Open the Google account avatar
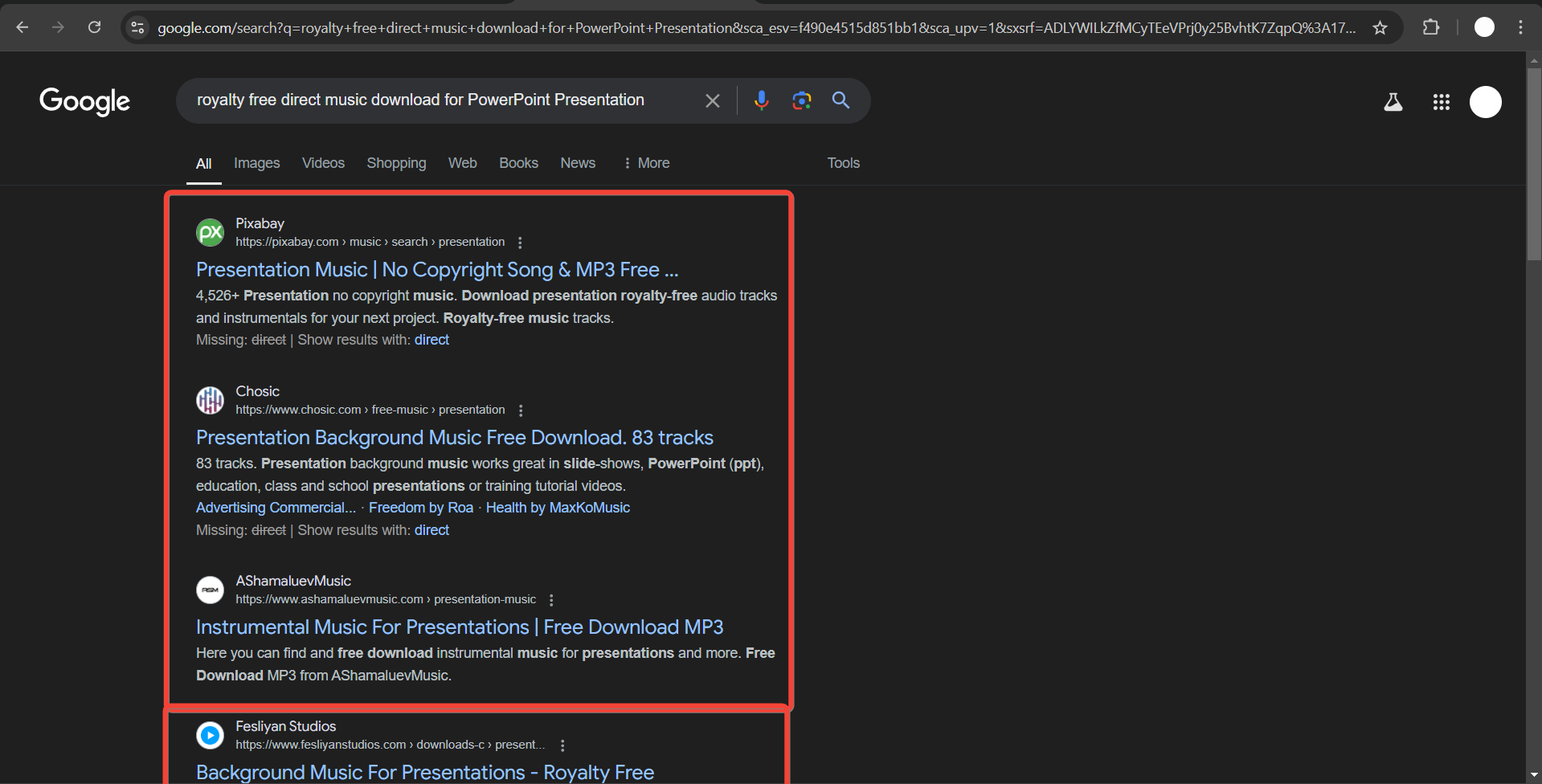The image size is (1542, 784). [x=1485, y=102]
